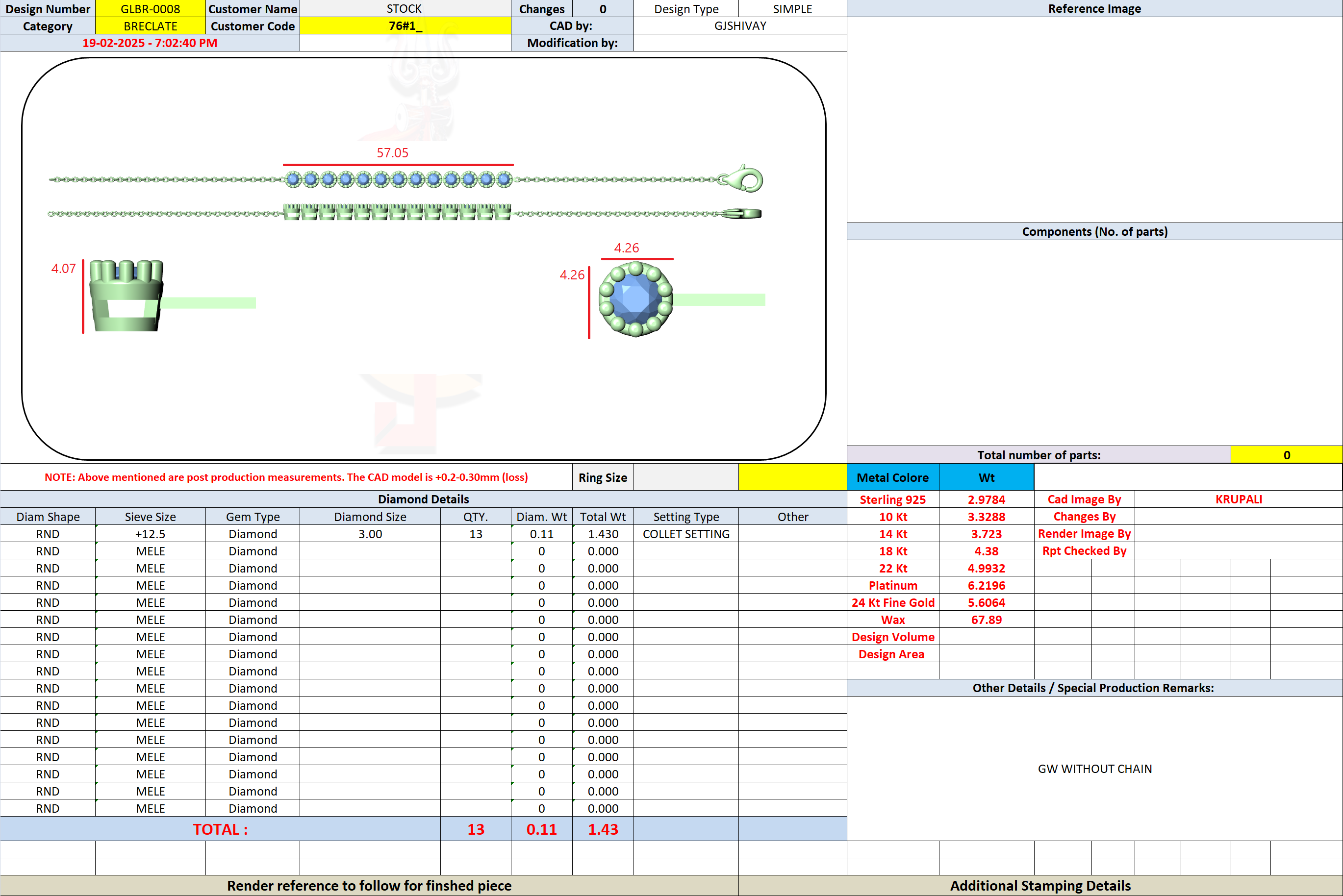Select 14 Kt weight 3.723
This screenshot has height=896, width=1343.
987,534
